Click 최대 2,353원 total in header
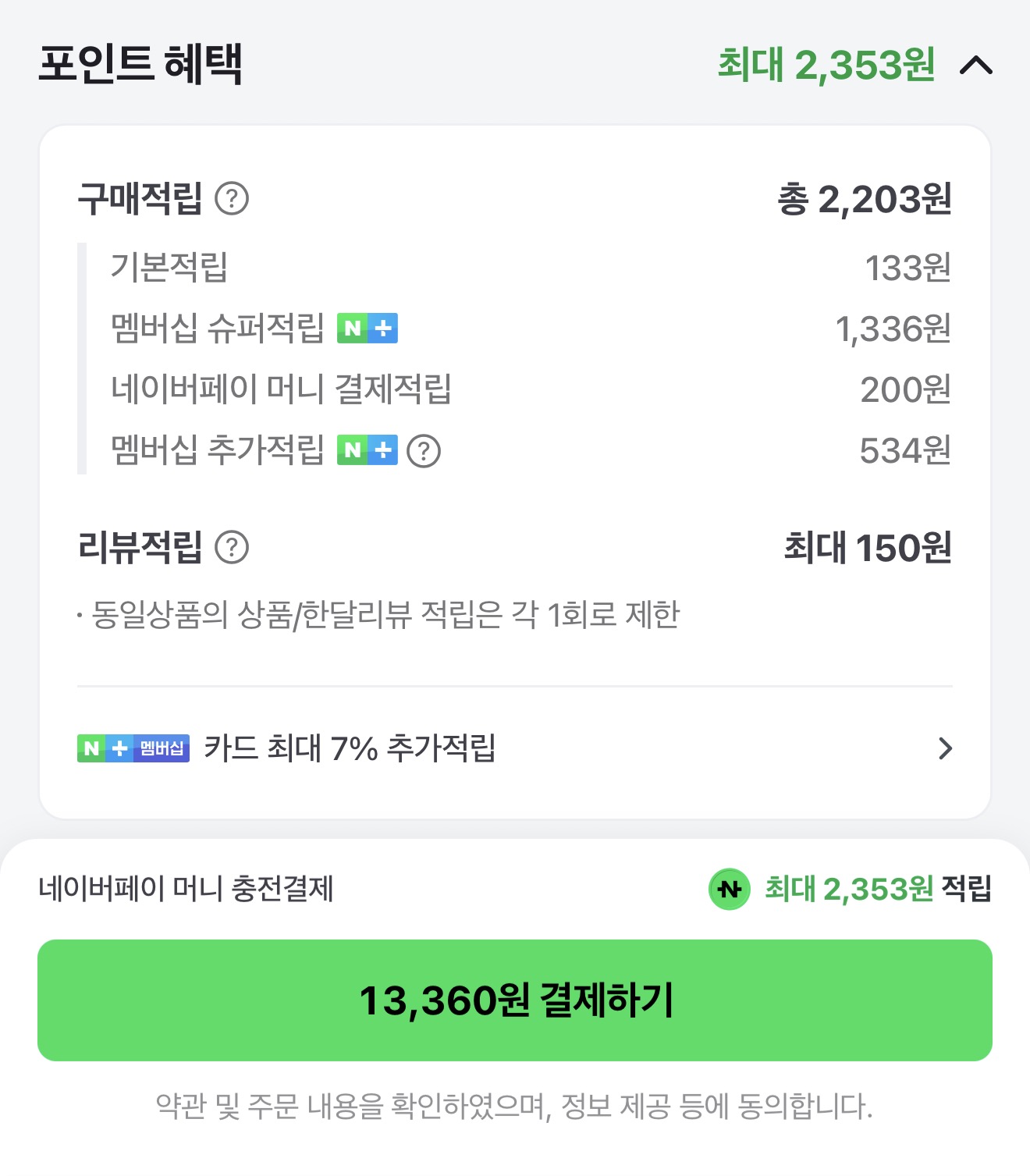The height and width of the screenshot is (1176, 1030). click(826, 65)
